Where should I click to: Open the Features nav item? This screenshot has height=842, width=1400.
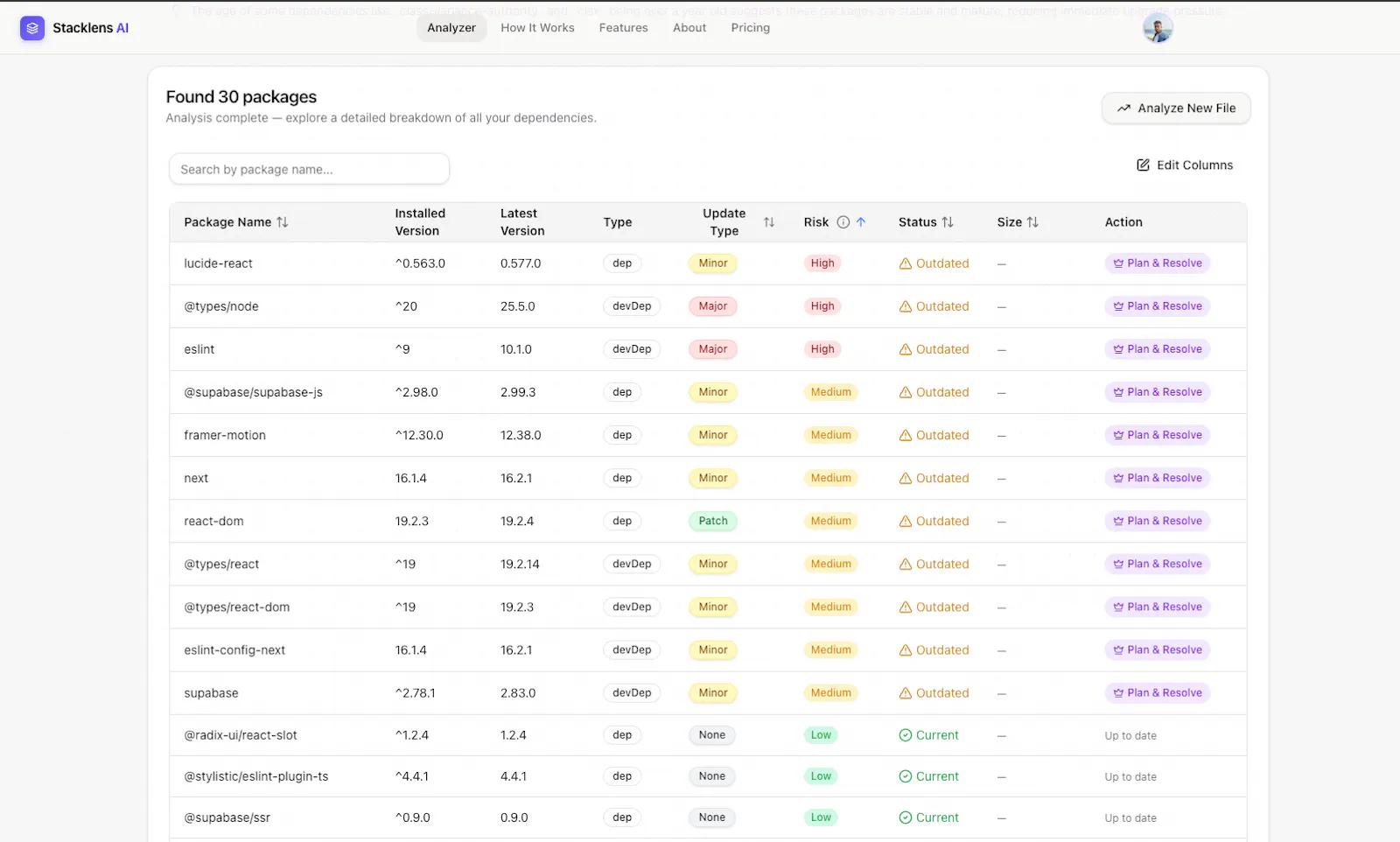[624, 28]
